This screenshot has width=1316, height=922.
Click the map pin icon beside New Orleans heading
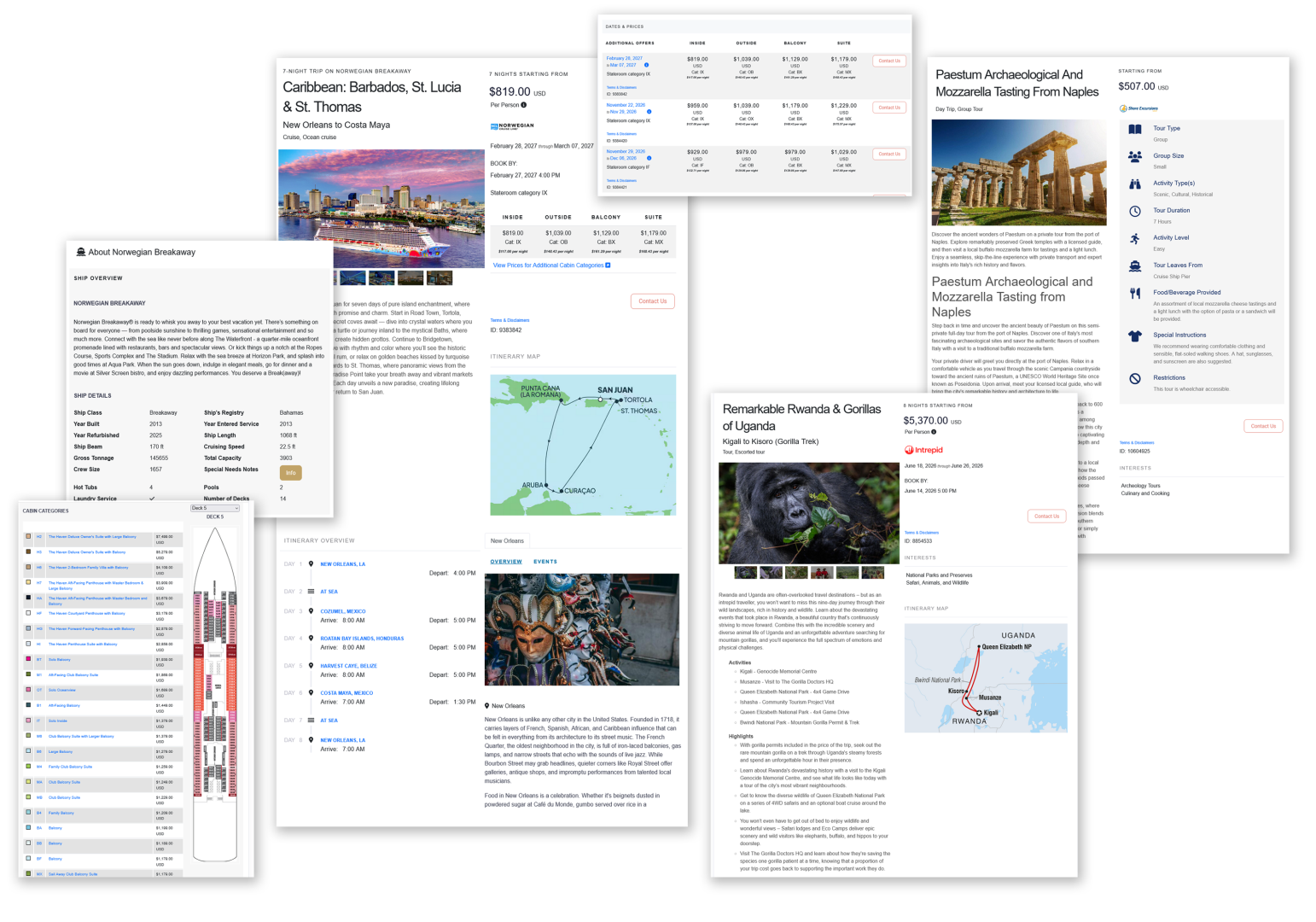click(x=487, y=706)
